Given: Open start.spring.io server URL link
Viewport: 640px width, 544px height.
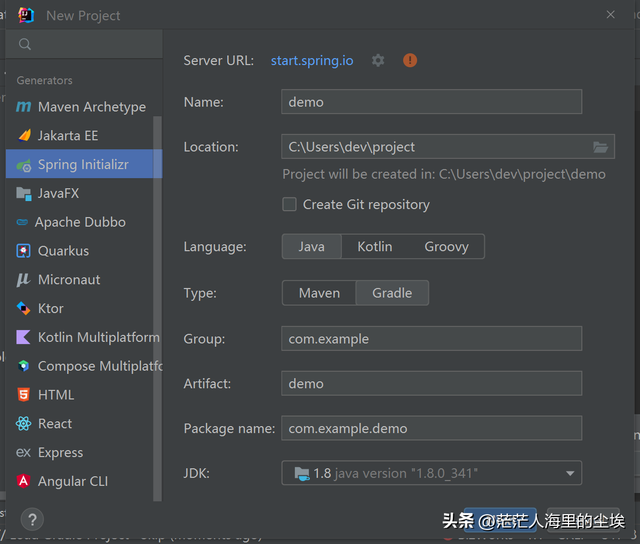Looking at the screenshot, I should coord(312,60).
